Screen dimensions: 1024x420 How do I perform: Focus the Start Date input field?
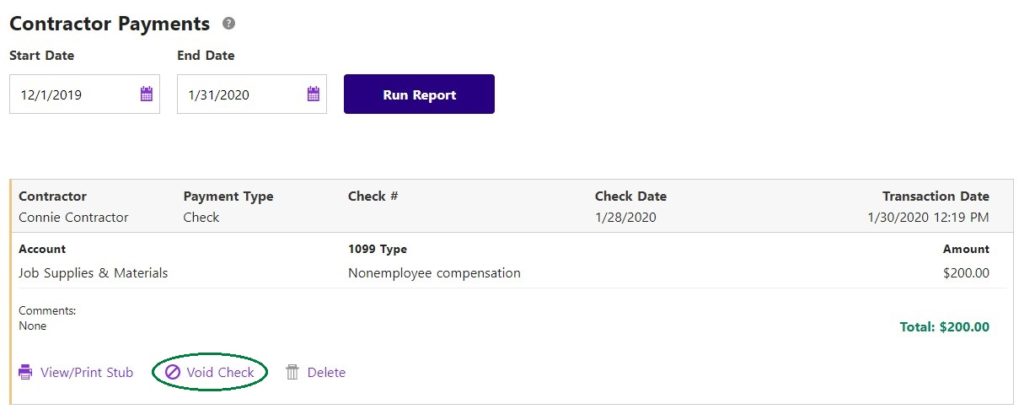pyautogui.click(x=72, y=95)
